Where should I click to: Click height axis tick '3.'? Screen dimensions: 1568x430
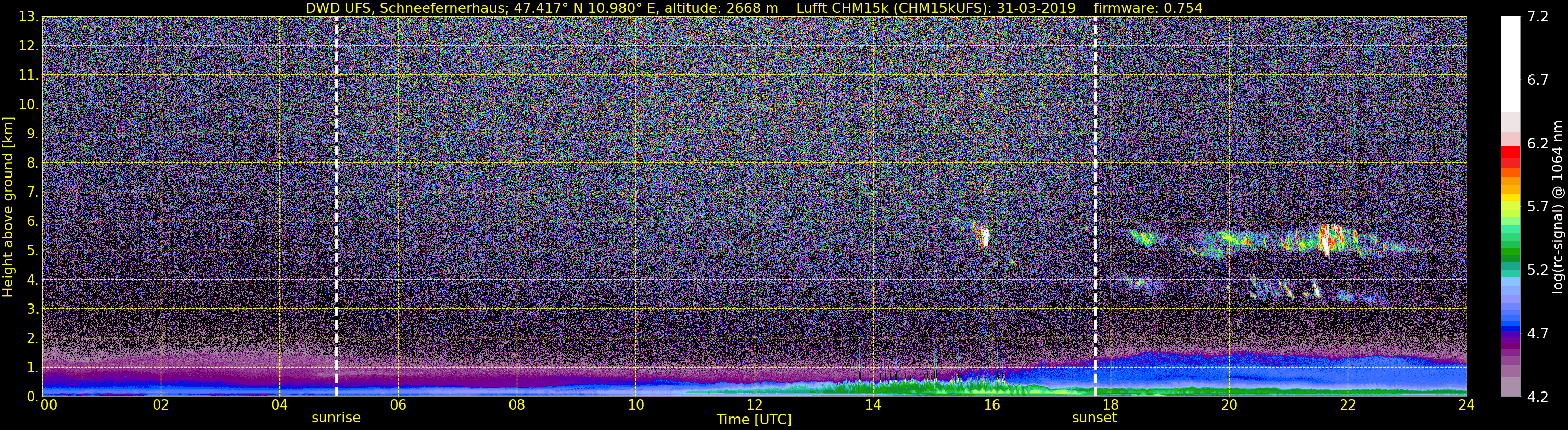tap(32, 309)
